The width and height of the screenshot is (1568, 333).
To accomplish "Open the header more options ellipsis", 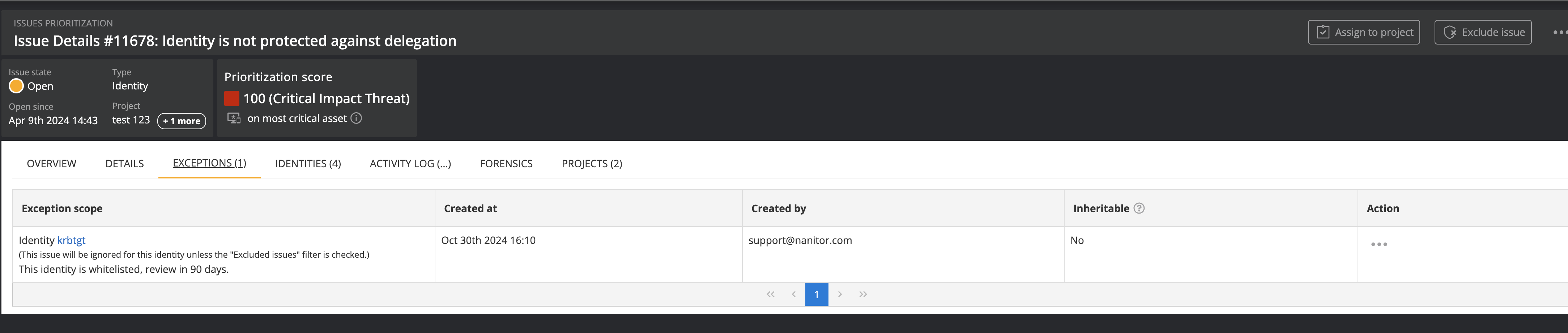I will pos(1559,32).
